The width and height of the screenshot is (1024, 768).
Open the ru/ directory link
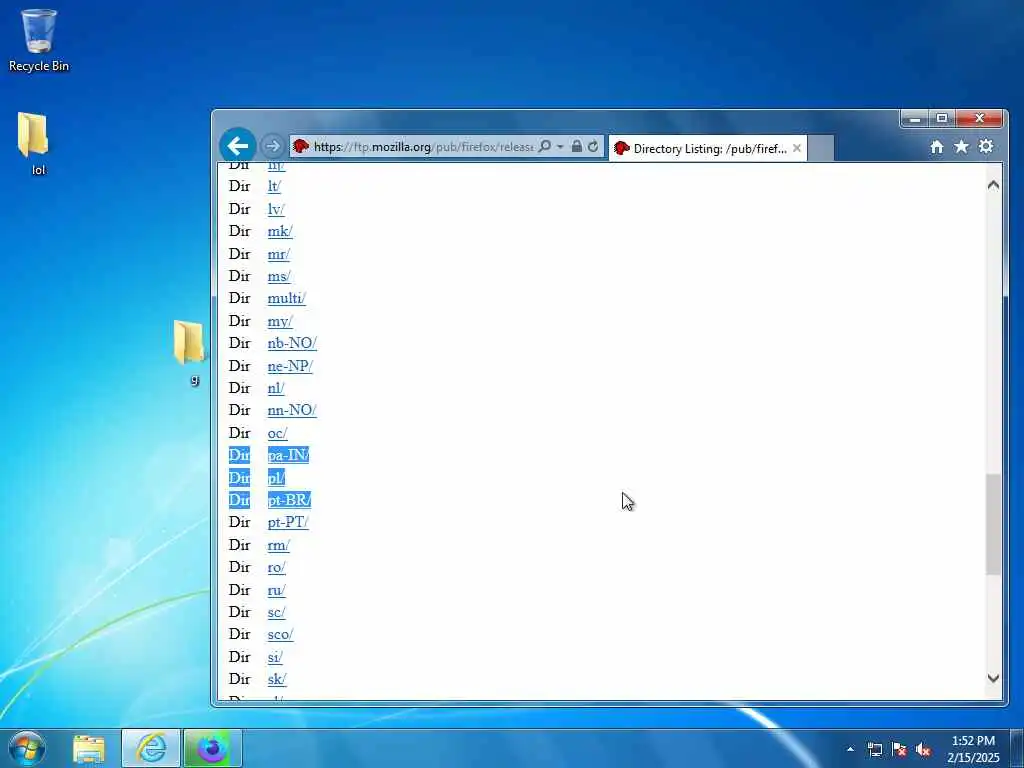[x=276, y=590]
